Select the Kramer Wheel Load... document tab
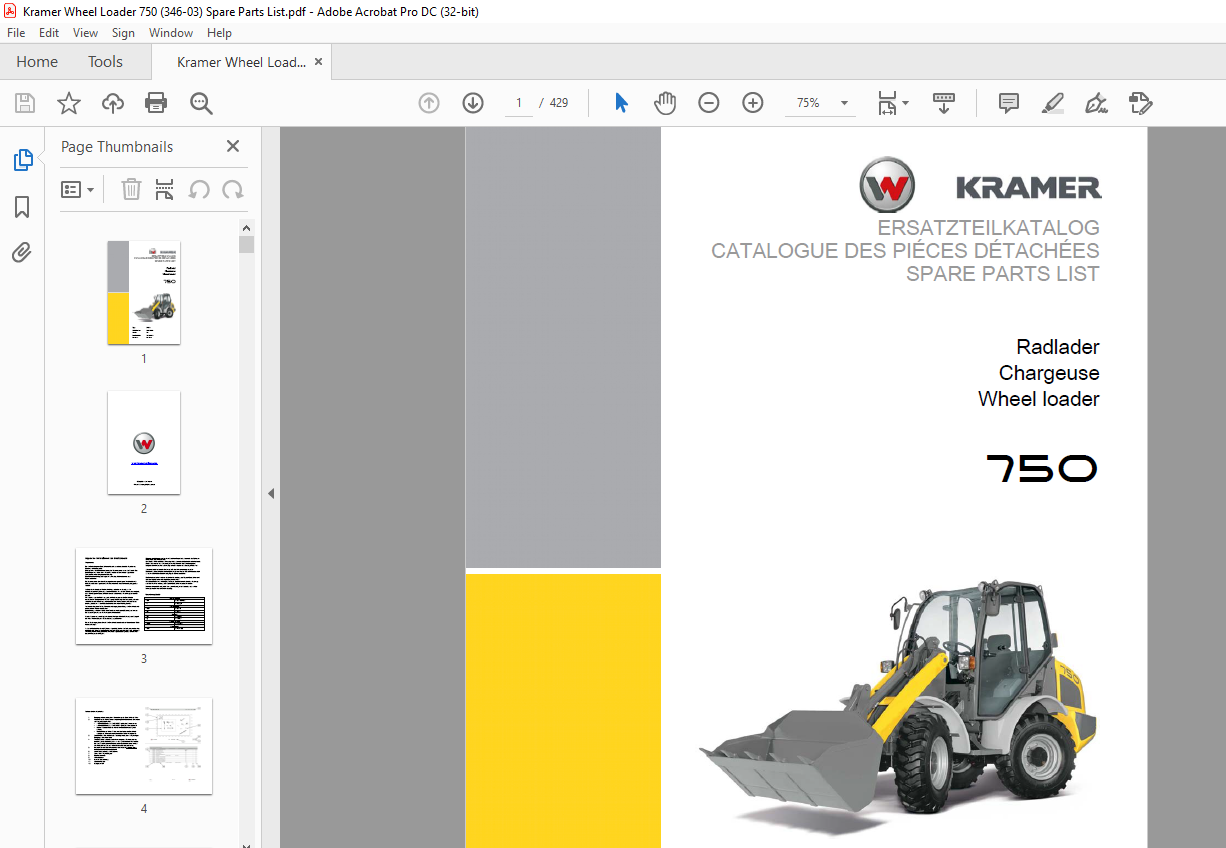Image resolution: width=1226 pixels, height=848 pixels. pyautogui.click(x=241, y=62)
